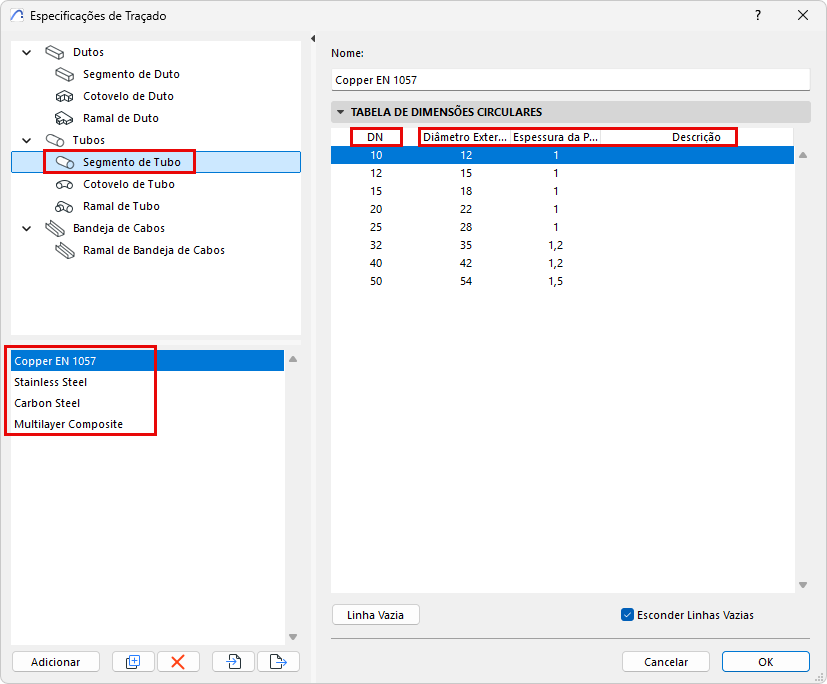Click the export specification icon
The width and height of the screenshot is (827, 684).
point(278,661)
